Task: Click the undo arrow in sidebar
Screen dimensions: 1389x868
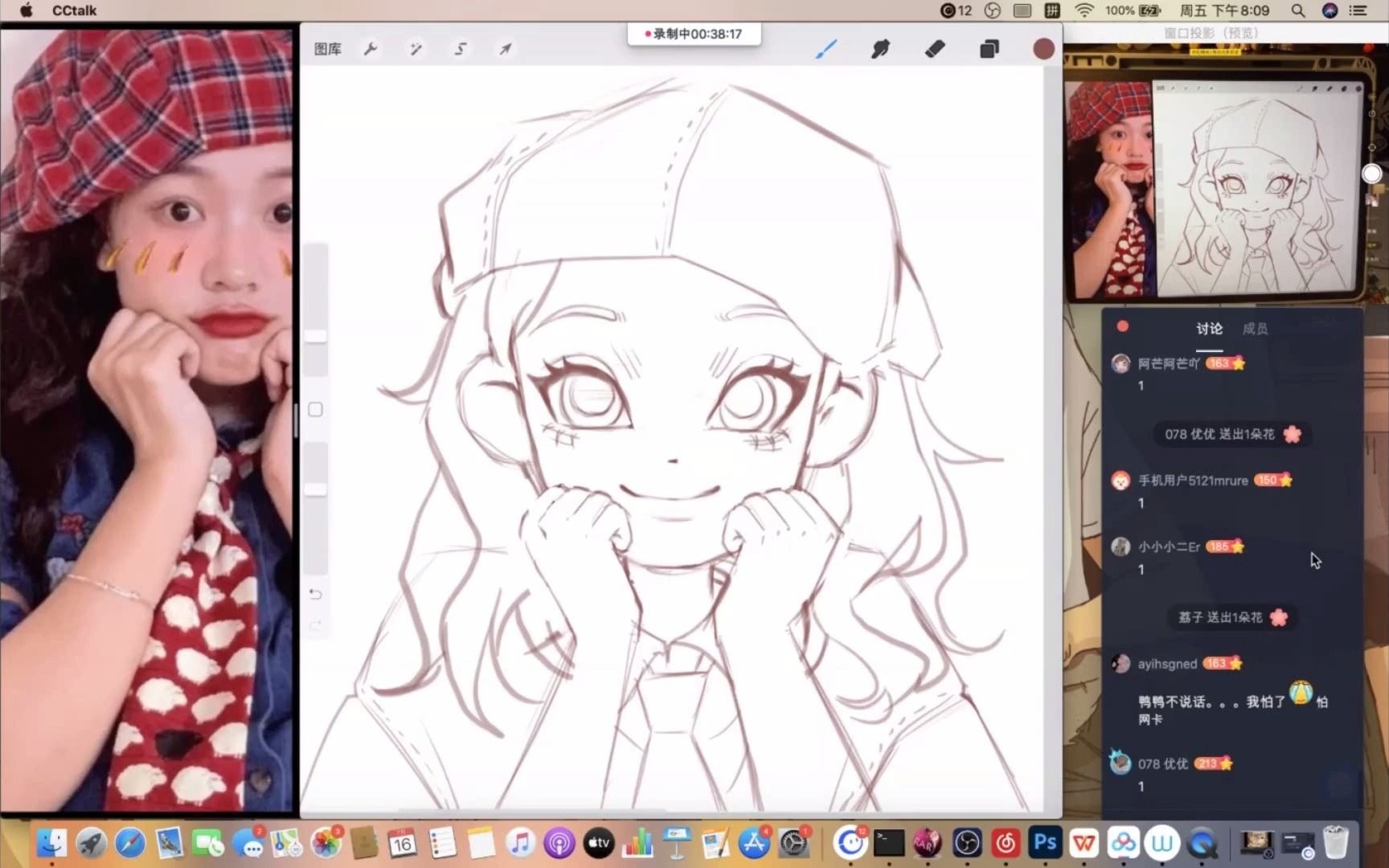Action: pos(315,594)
